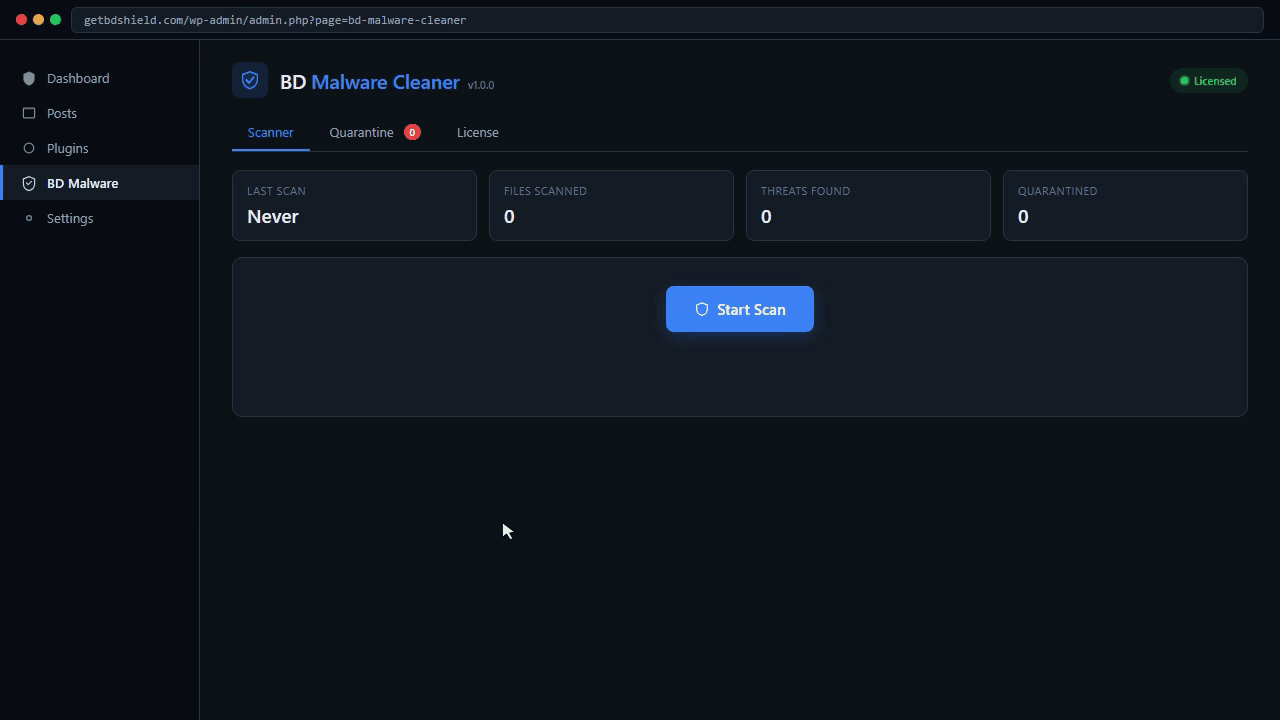Click the Settings dot icon in sidebar
1280x720 pixels.
29,218
